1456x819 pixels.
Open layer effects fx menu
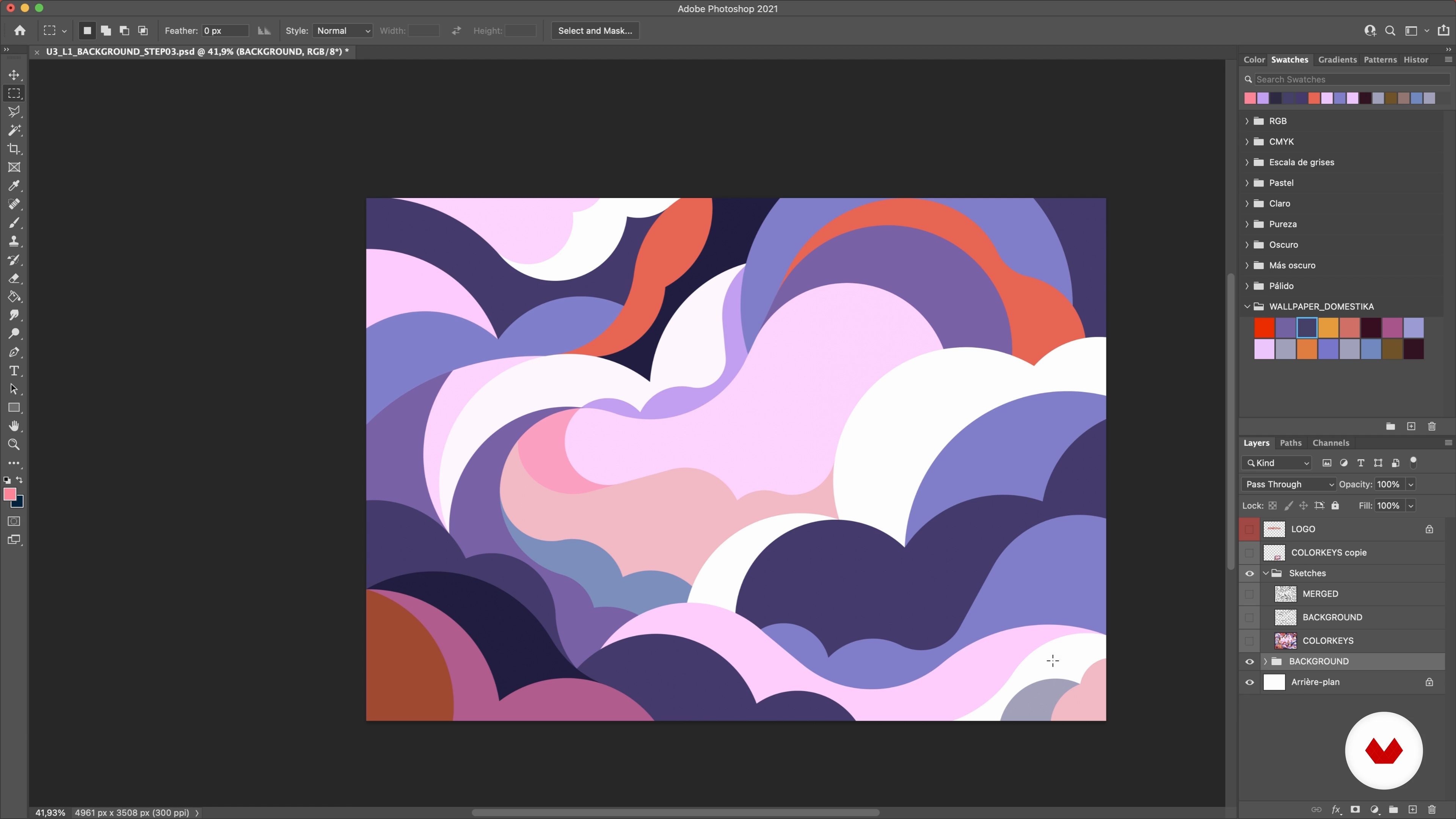[1336, 810]
